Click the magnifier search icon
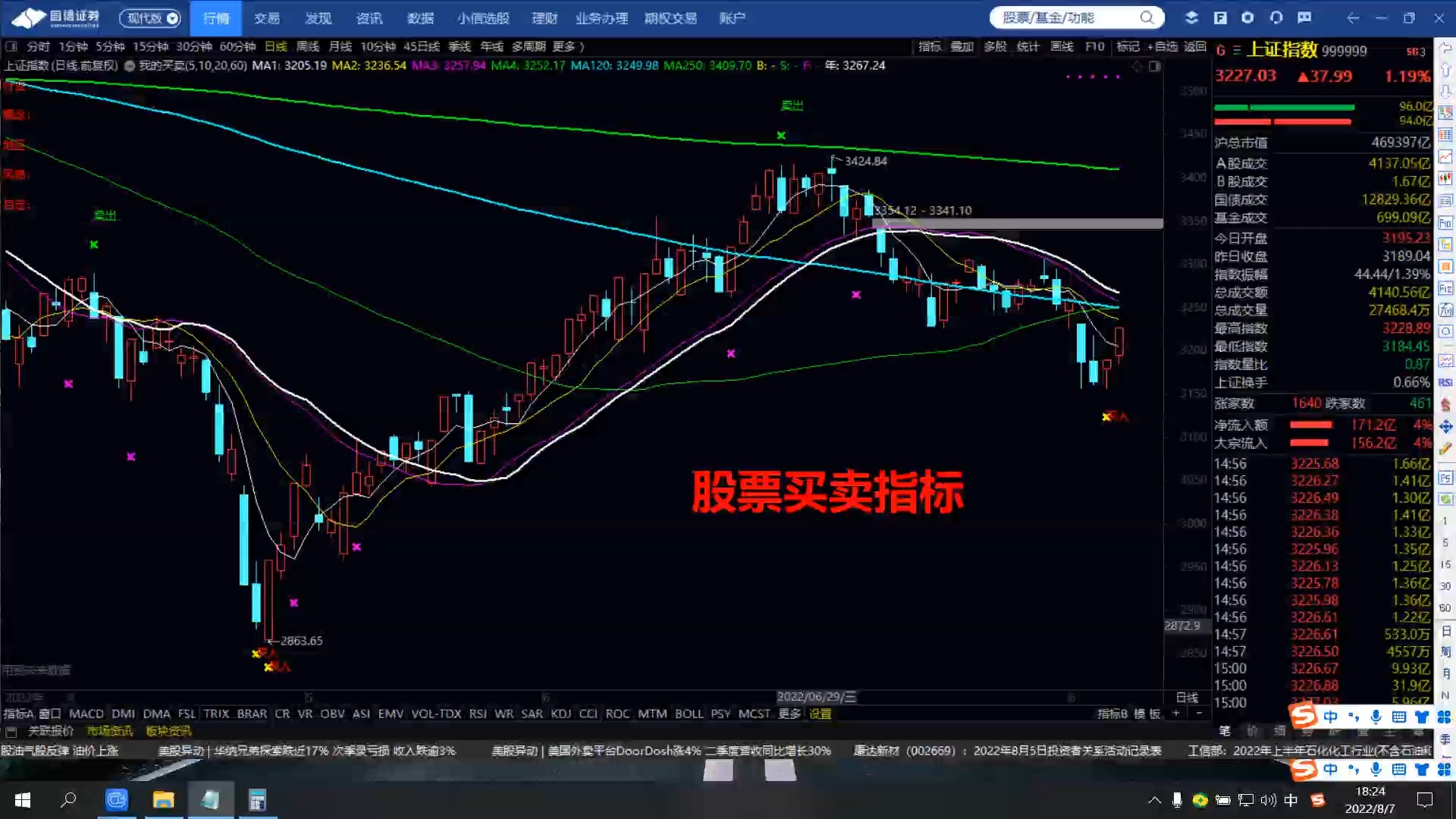This screenshot has width=1456, height=819. (1147, 17)
